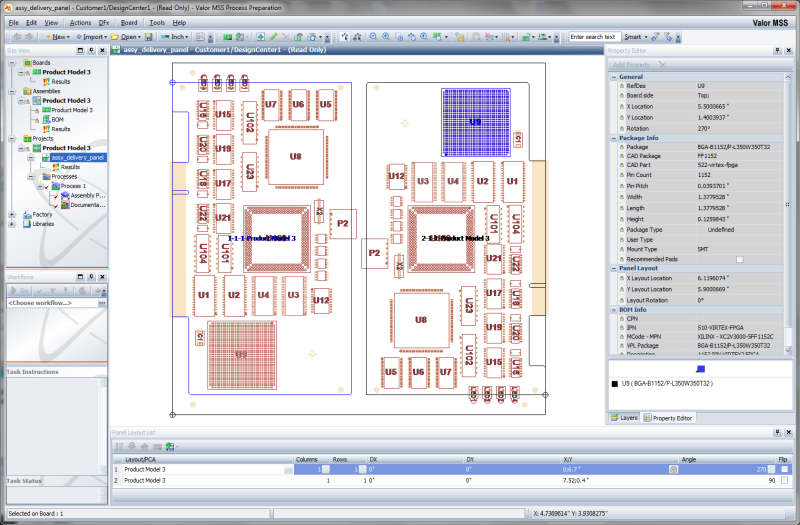The height and width of the screenshot is (525, 800).
Task: Expand the Factory tree node
Action: [12, 214]
